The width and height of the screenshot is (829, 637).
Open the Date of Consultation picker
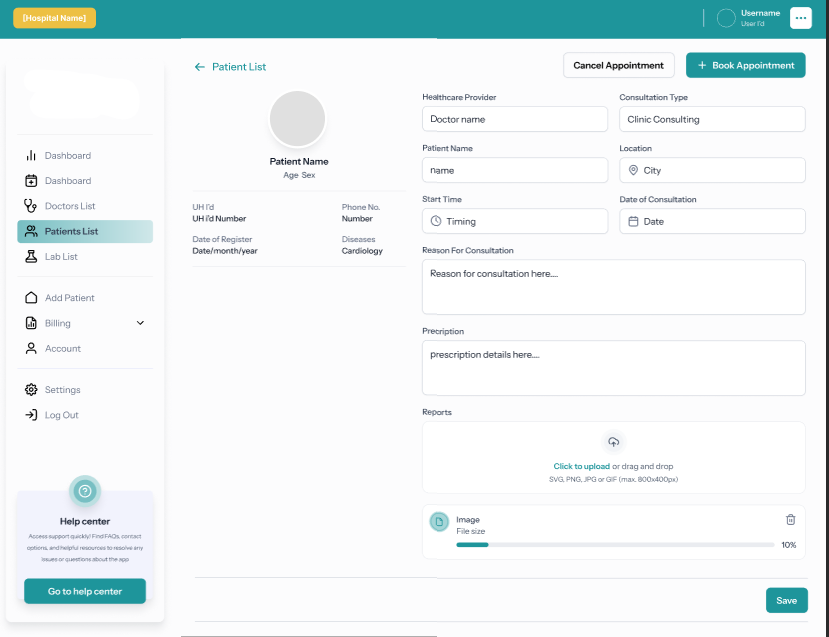coord(712,221)
